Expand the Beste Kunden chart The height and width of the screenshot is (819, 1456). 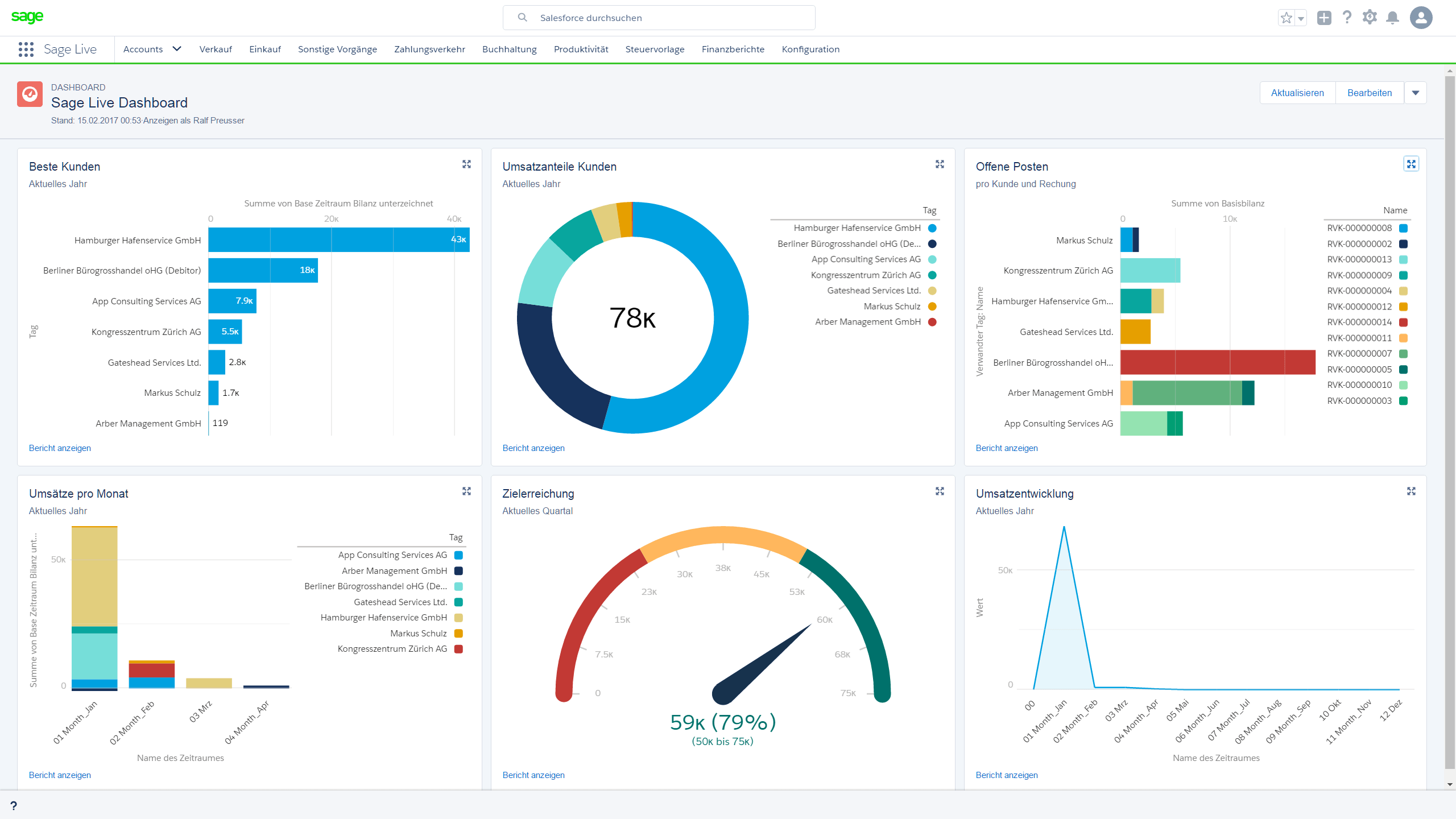tap(466, 164)
